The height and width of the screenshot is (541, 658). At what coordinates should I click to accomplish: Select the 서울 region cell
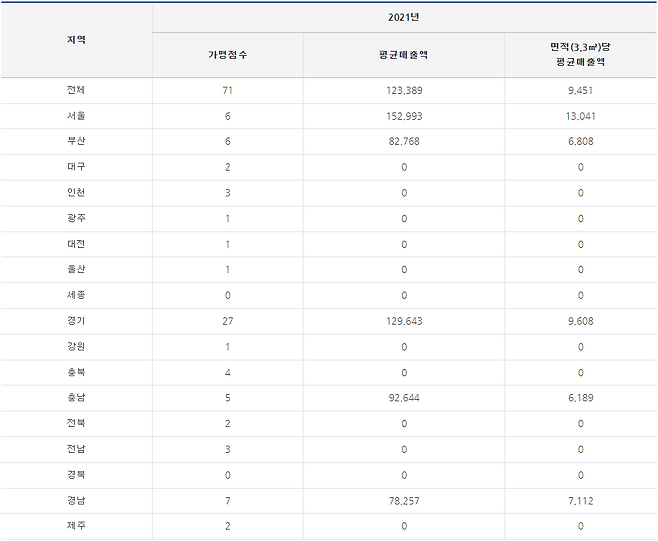click(76, 116)
